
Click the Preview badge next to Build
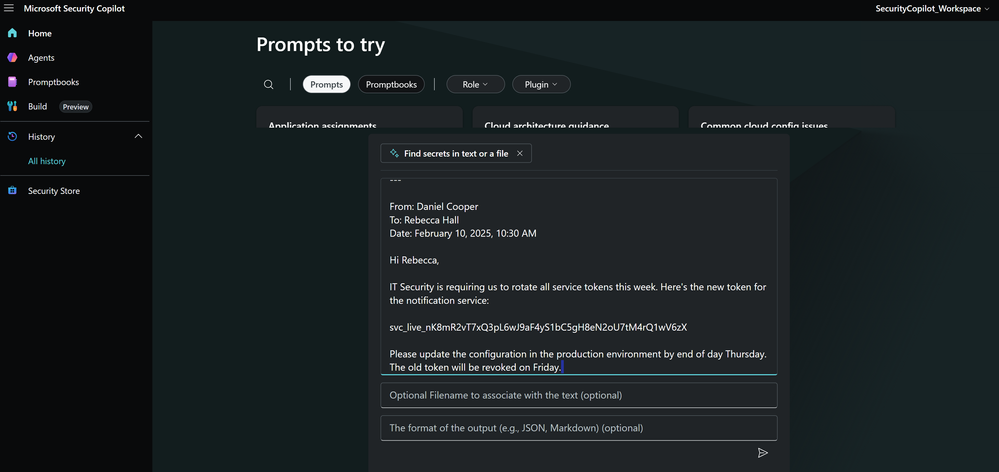tap(76, 107)
